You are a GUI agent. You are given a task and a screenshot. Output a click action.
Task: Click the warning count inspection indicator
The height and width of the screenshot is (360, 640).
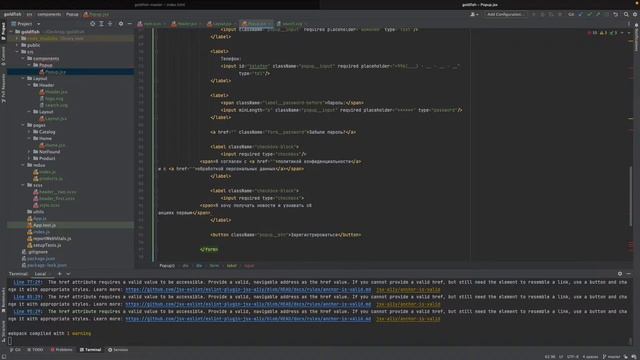click(603, 33)
